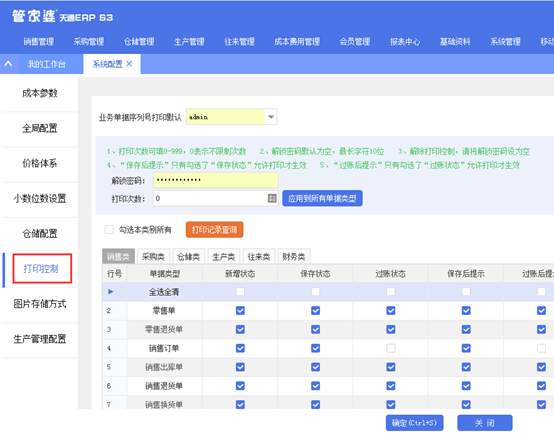Toggle 全选全清 保存状态 checkbox
Viewport: 554px width, 436px height.
pyautogui.click(x=316, y=291)
